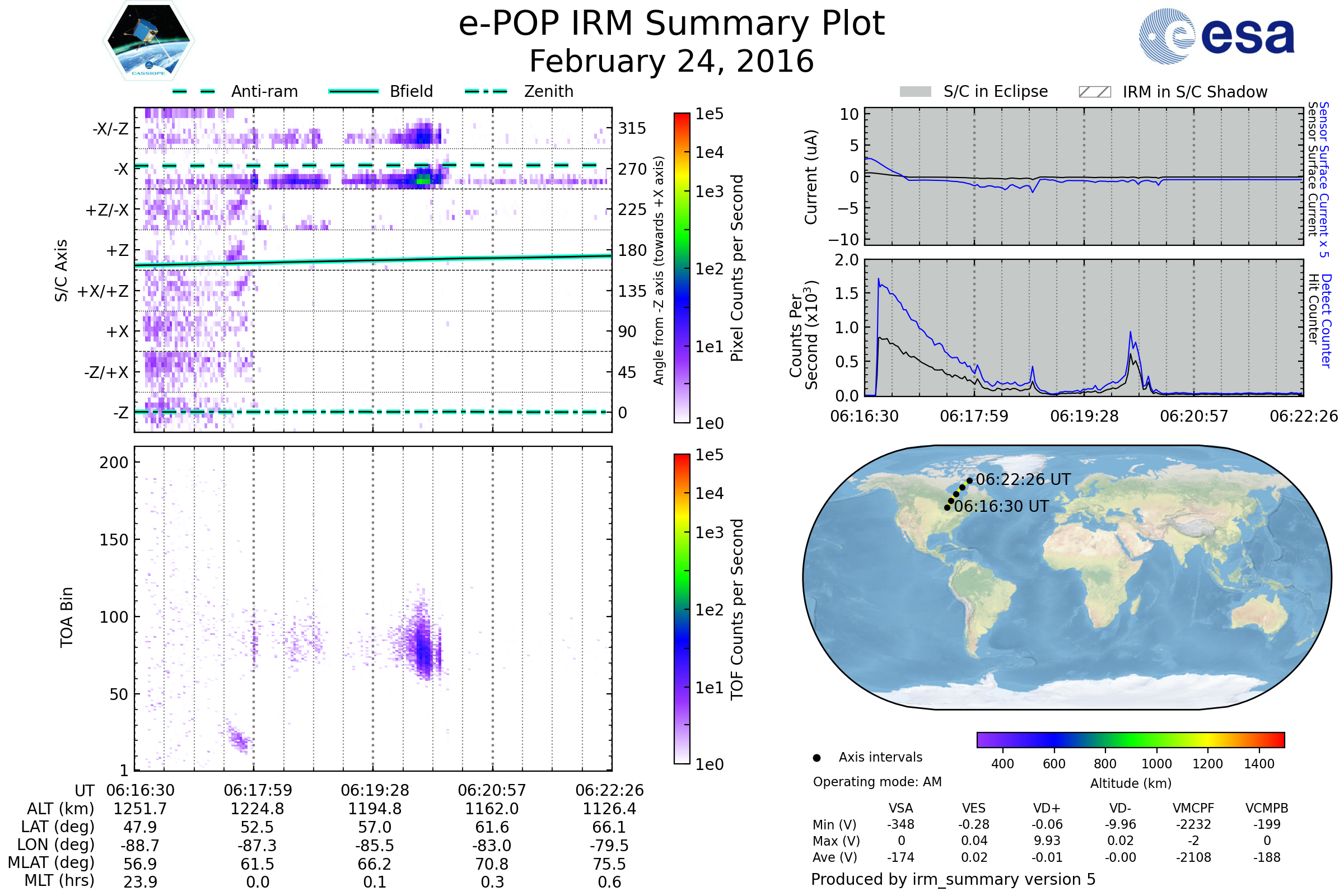Click the Zenith dash-dot legend line
This screenshot has height=896, width=1344.
486,91
